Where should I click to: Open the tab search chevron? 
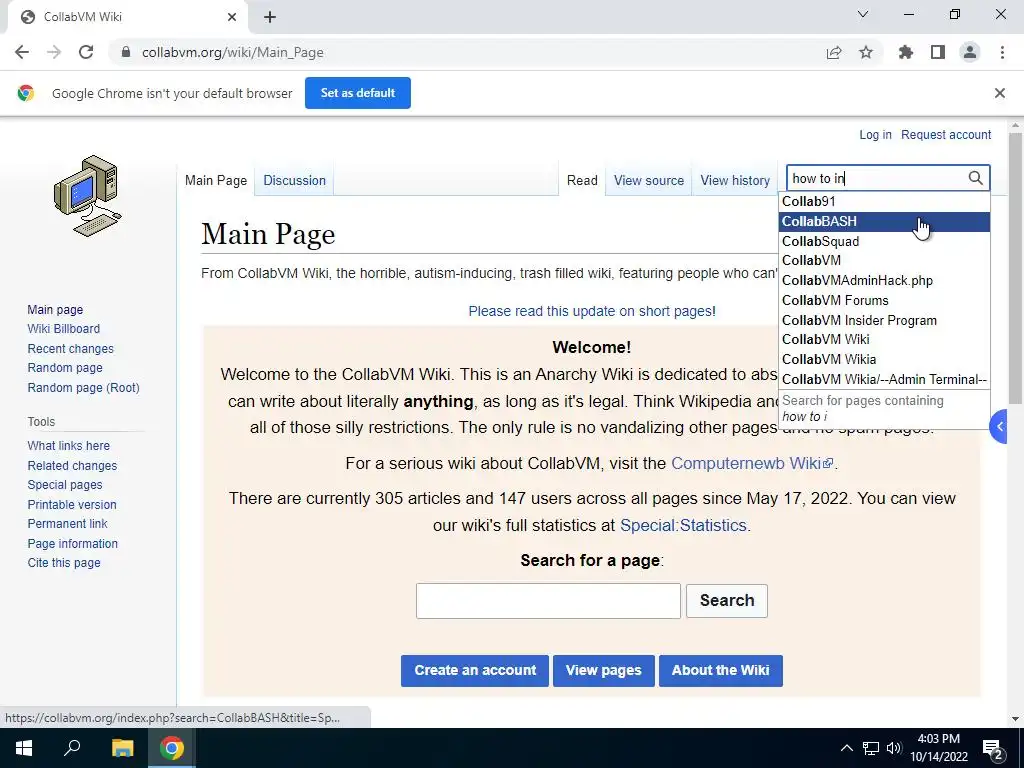[x=863, y=14]
